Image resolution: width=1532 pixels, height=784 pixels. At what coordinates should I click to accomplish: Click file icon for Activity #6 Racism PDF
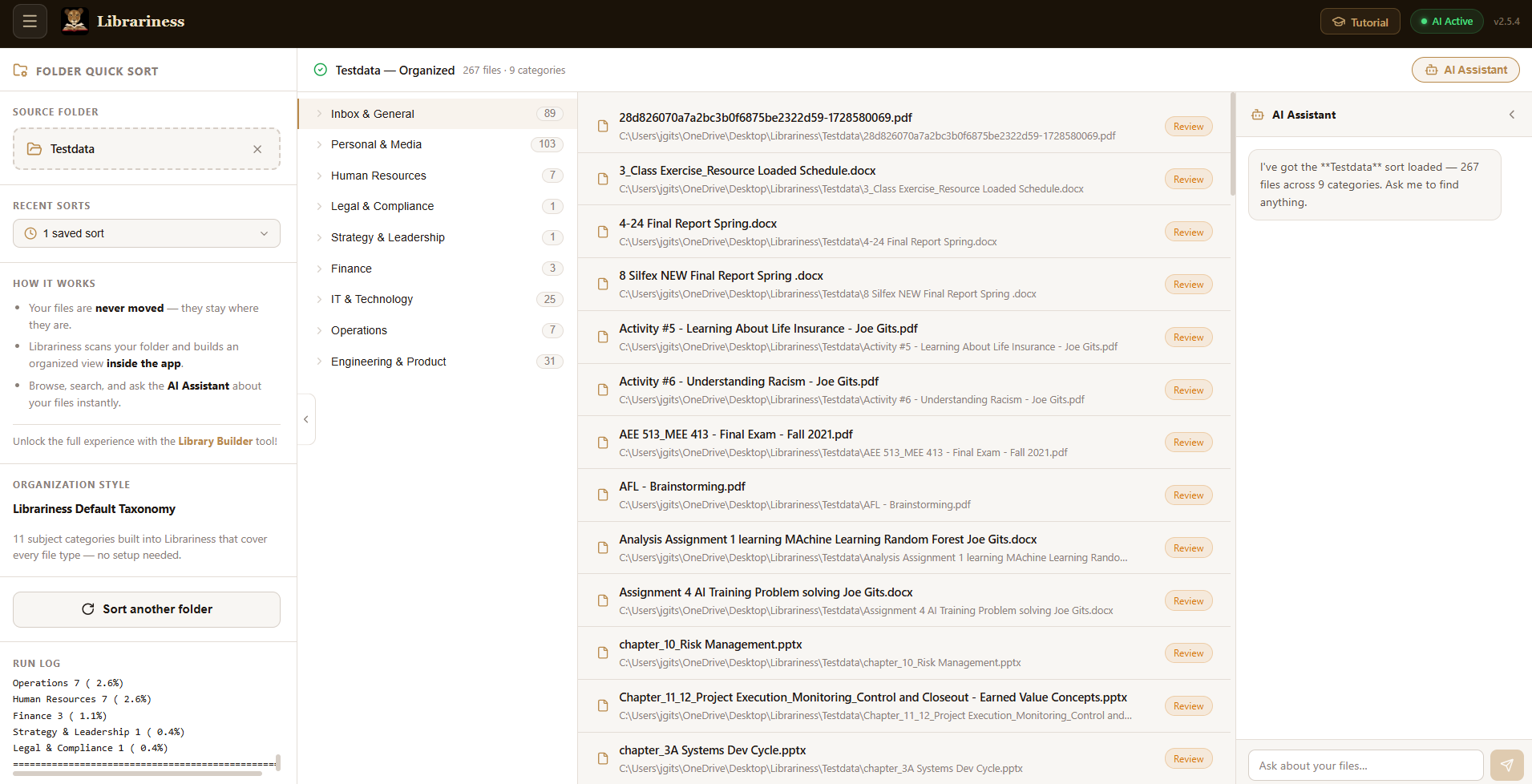point(603,390)
